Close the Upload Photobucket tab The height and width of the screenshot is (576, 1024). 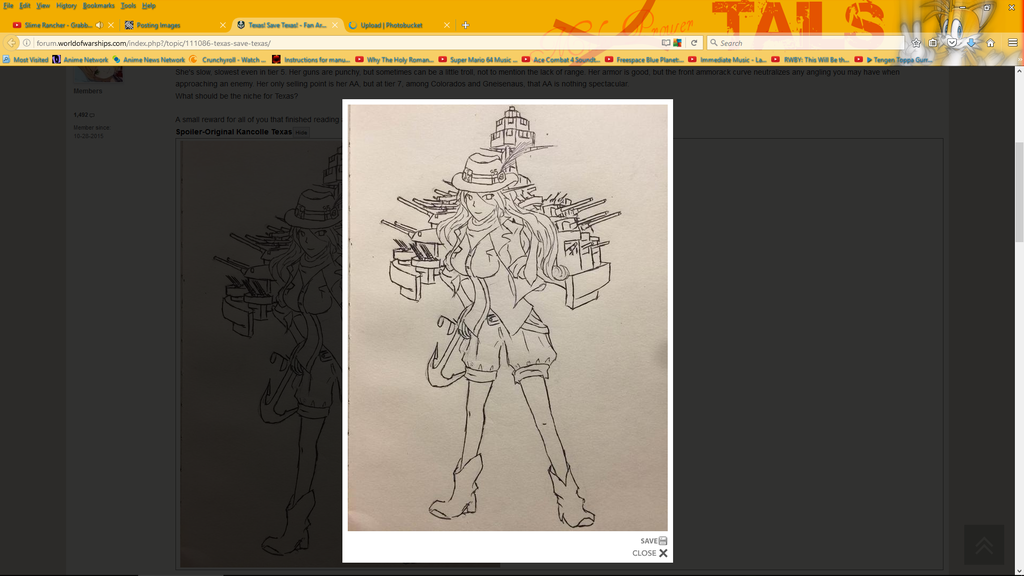click(447, 25)
